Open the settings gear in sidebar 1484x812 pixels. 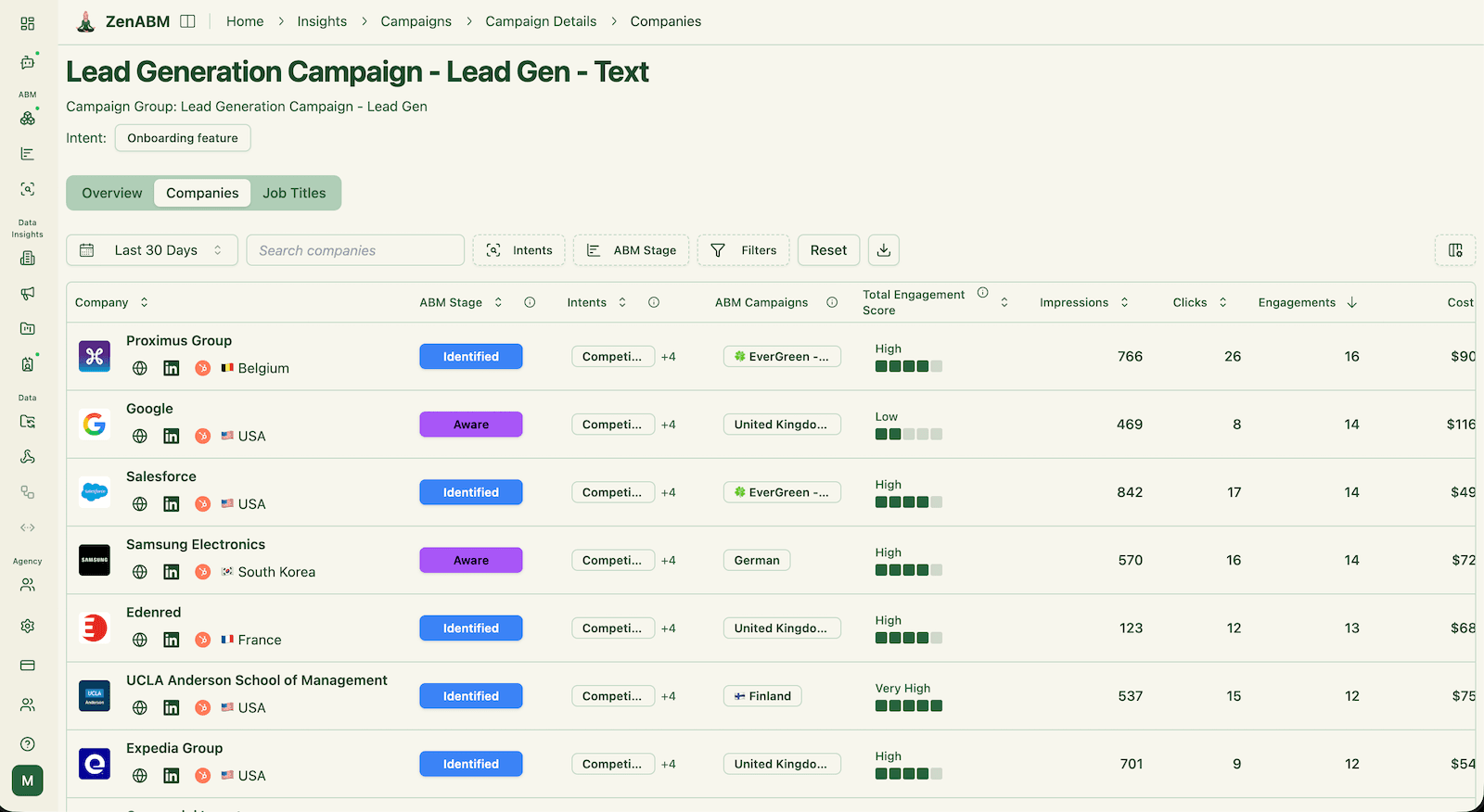click(x=28, y=626)
